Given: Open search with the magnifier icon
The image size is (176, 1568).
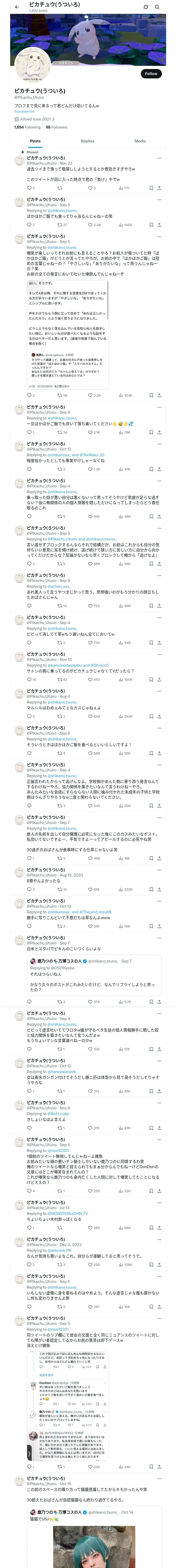Looking at the screenshot, I should [x=157, y=7].
